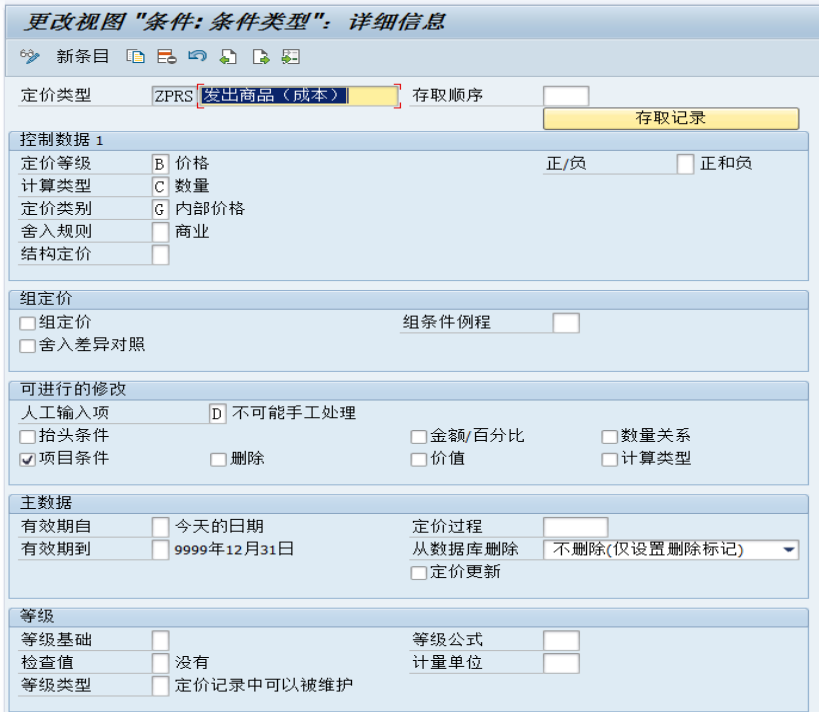Click the 定价类别 field containing G

point(160,209)
